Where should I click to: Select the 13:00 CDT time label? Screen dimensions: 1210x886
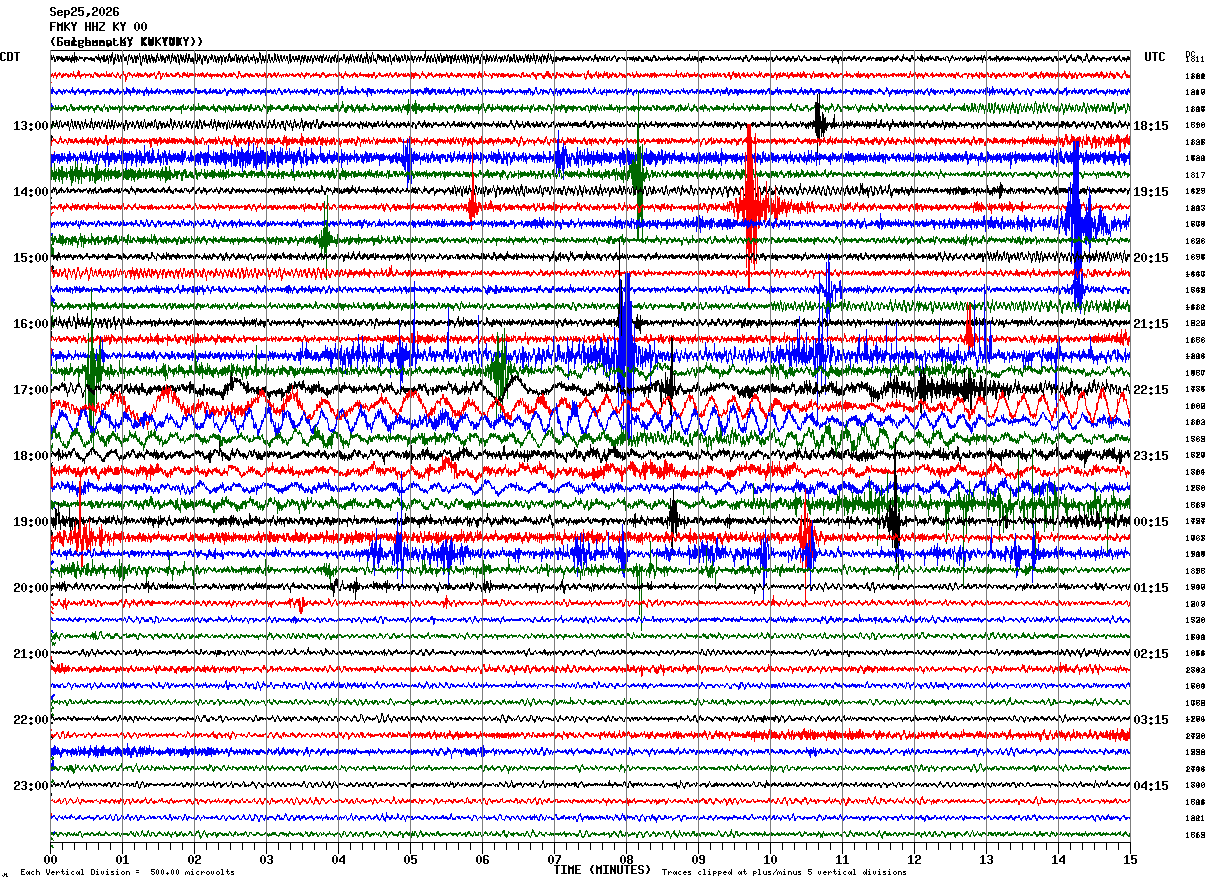click(30, 126)
